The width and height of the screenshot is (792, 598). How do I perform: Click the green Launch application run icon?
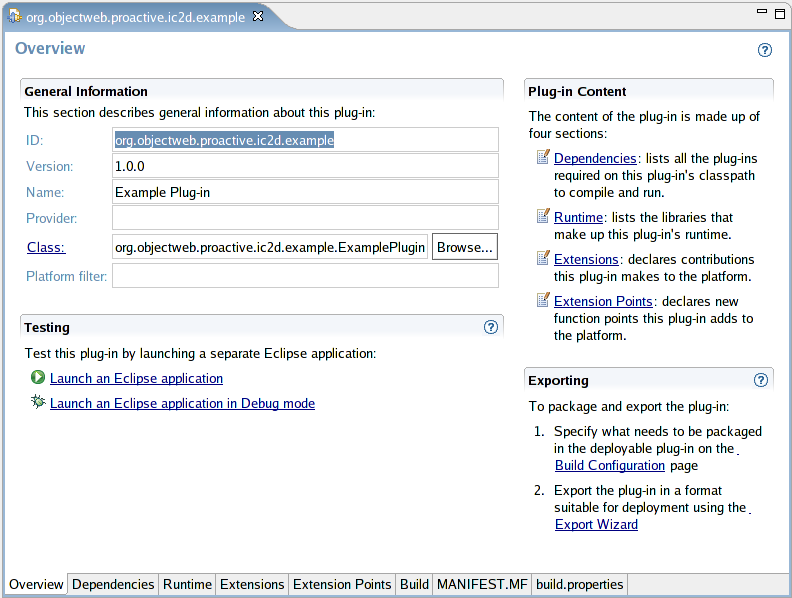pyautogui.click(x=38, y=378)
